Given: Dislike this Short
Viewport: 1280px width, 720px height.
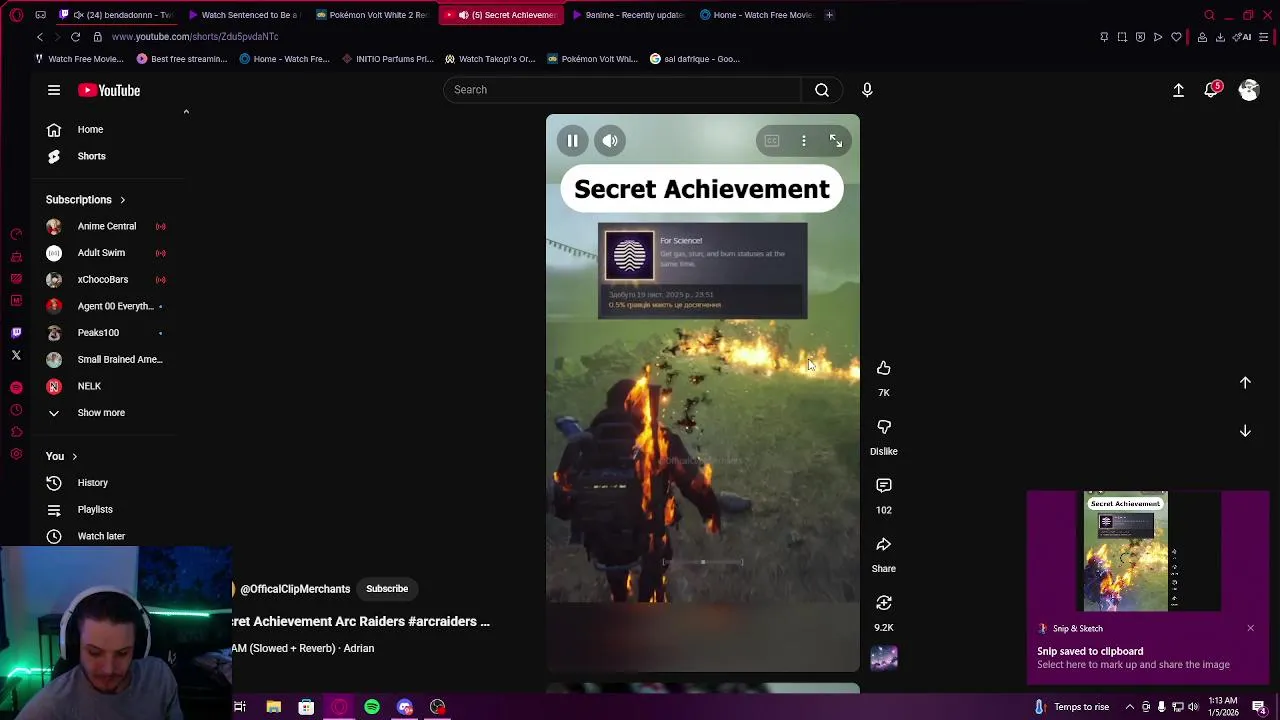Looking at the screenshot, I should point(884,427).
